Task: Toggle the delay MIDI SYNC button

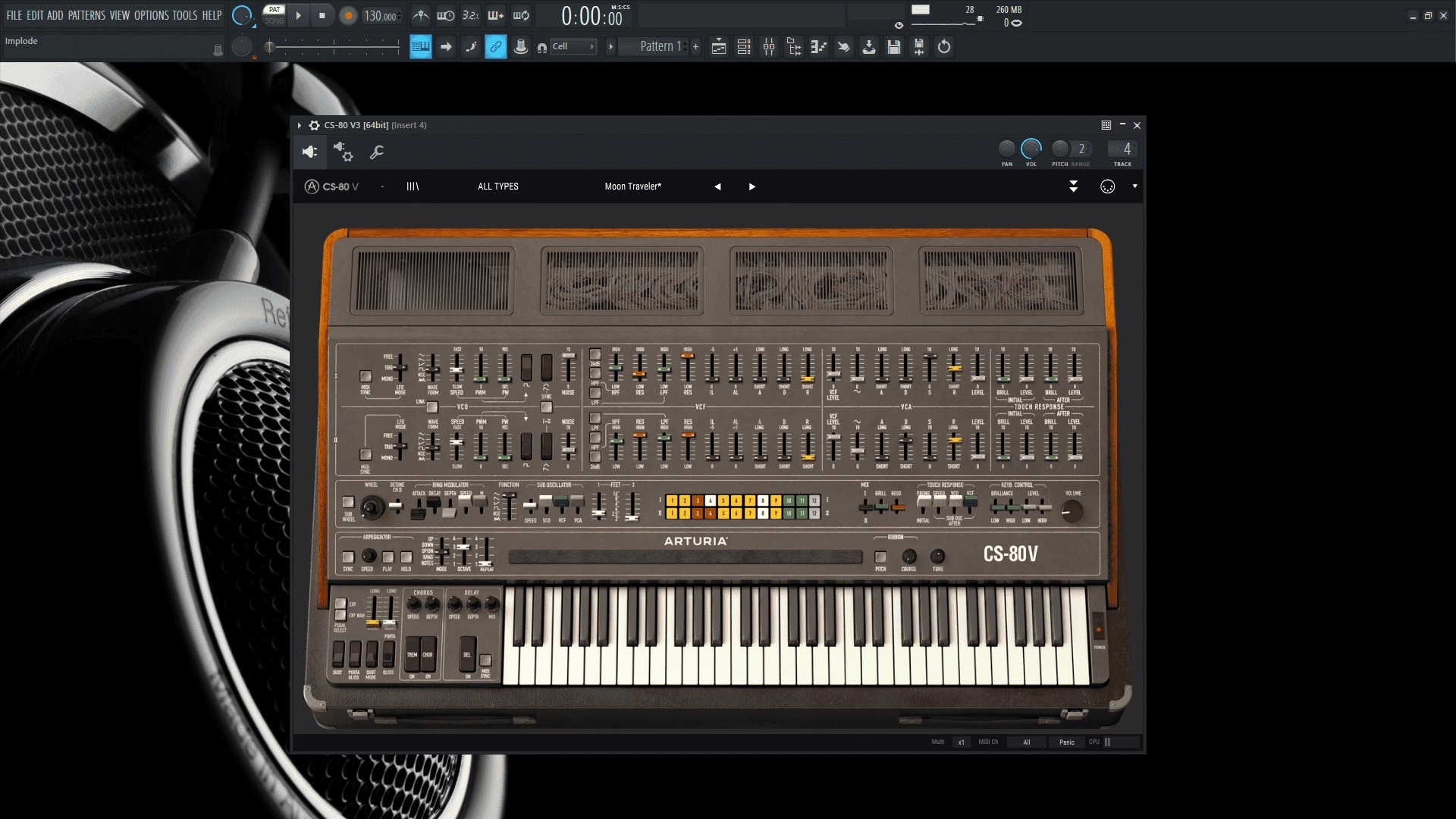Action: (486, 661)
